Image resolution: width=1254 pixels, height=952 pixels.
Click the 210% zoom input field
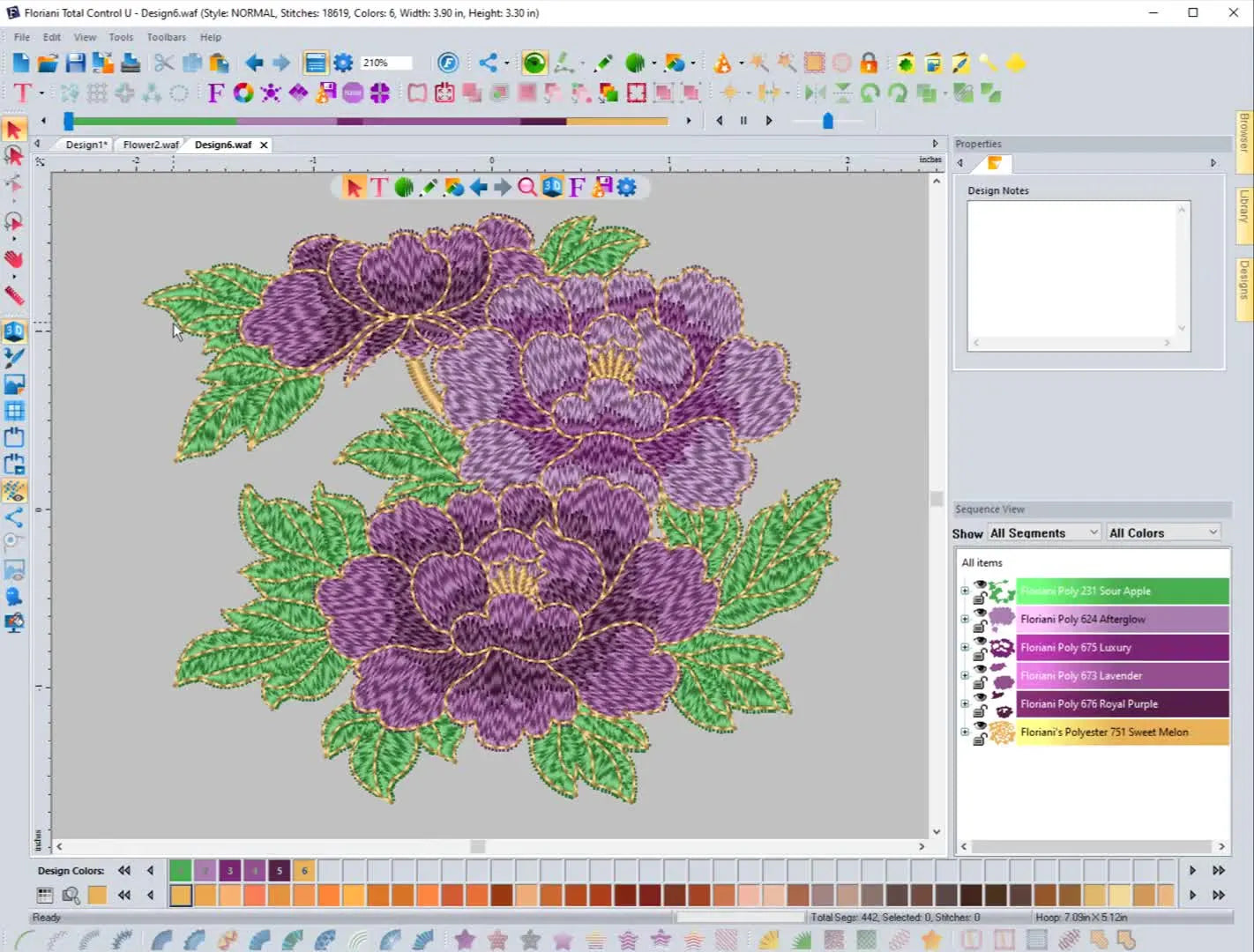click(x=386, y=63)
